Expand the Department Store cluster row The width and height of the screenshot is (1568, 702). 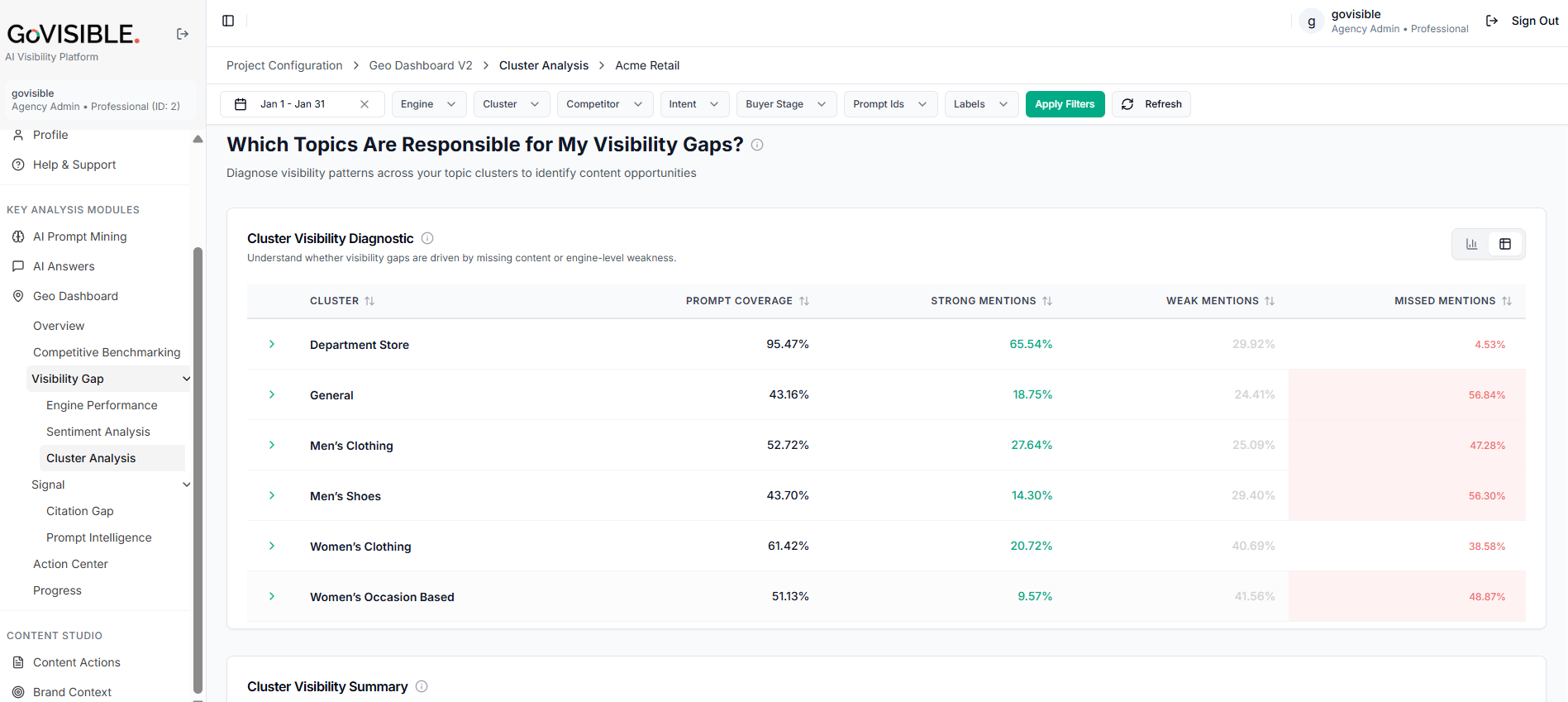click(272, 344)
